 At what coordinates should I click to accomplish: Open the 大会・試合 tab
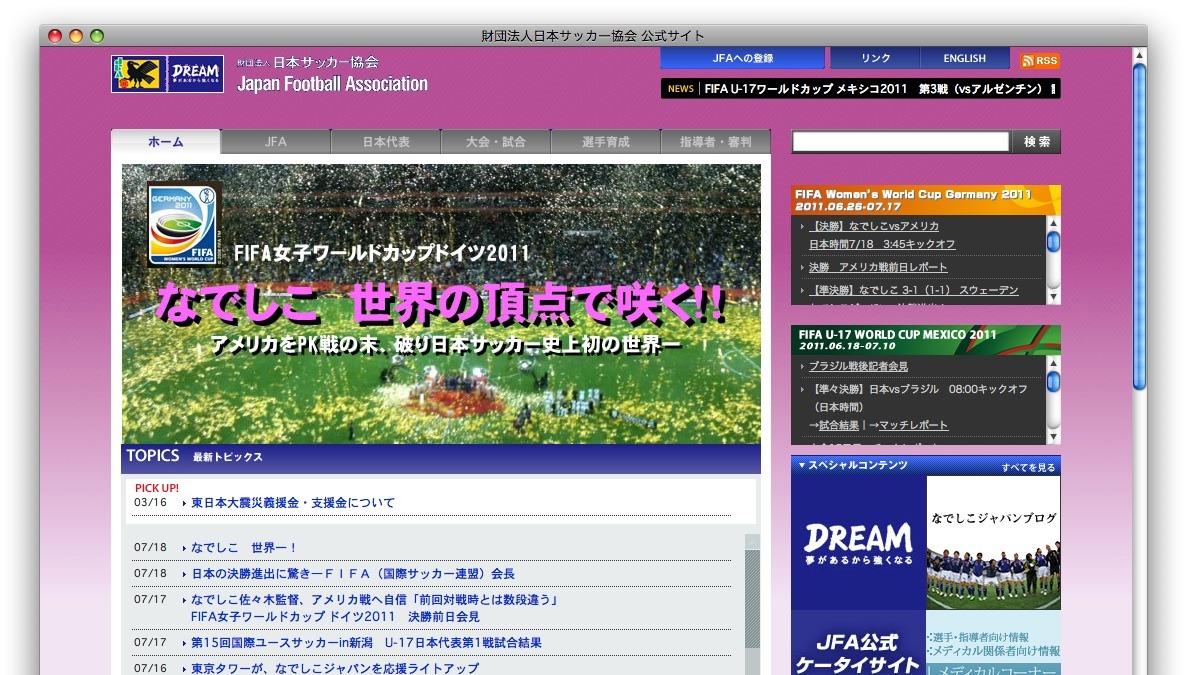click(x=496, y=142)
